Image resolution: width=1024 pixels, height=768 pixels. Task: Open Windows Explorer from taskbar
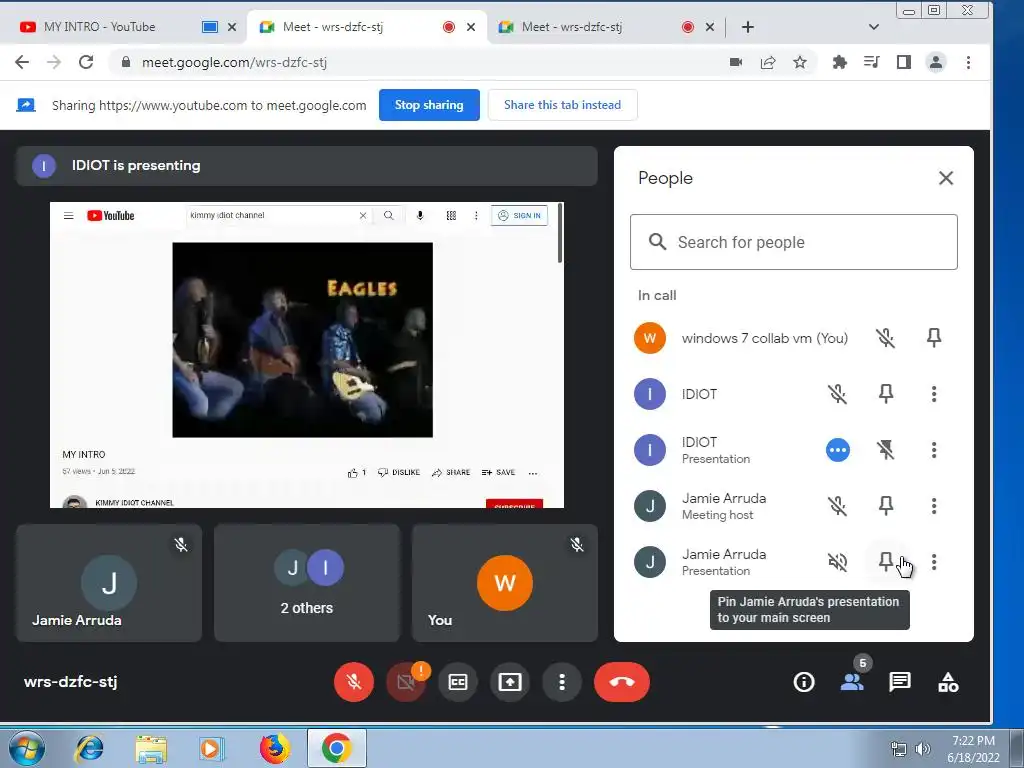pyautogui.click(x=151, y=748)
